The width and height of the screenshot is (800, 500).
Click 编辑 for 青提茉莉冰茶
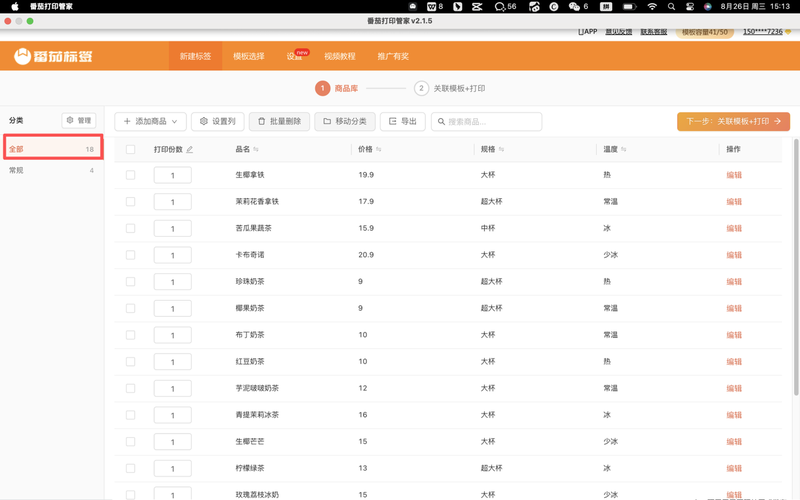point(734,415)
